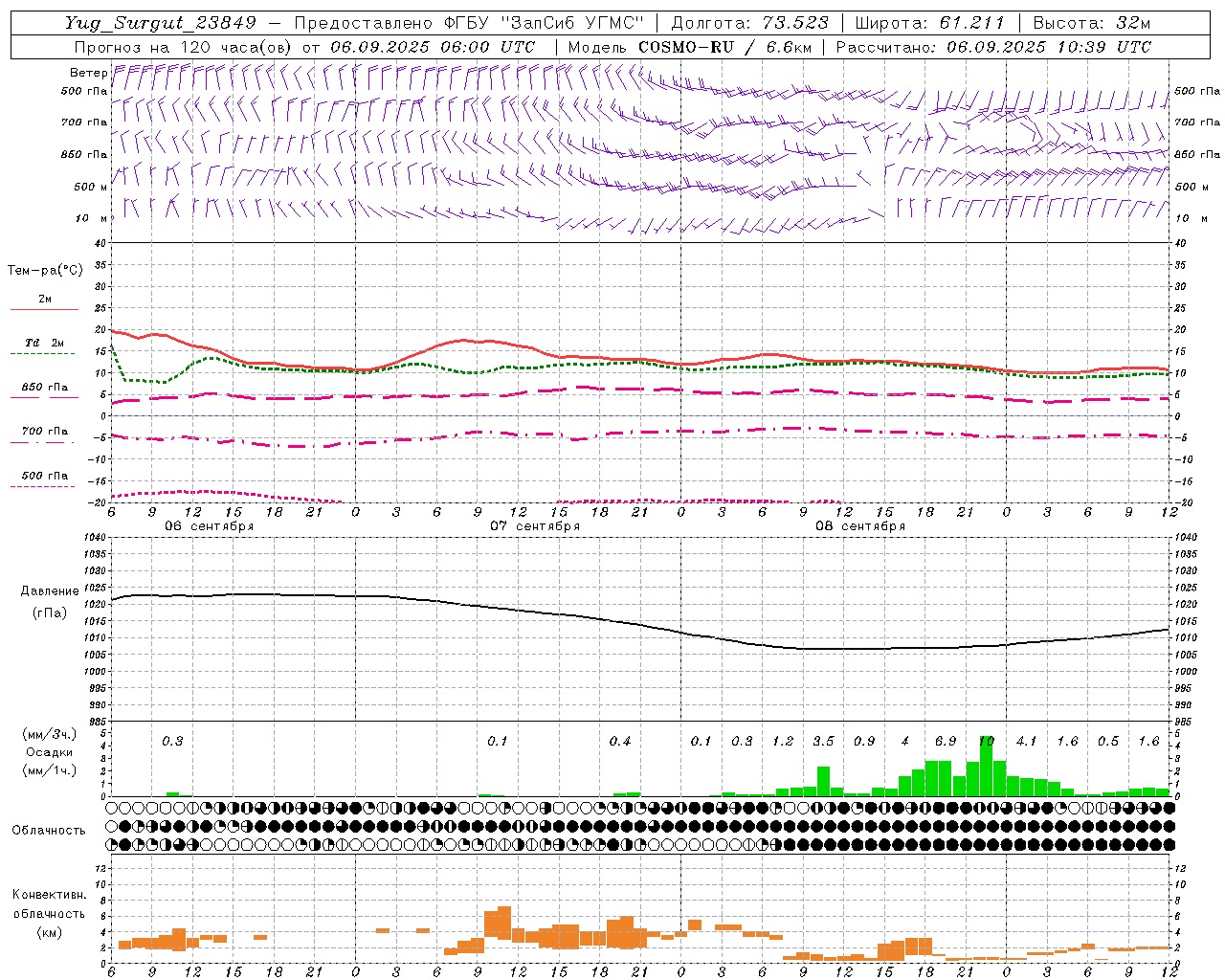Click the 4.1 precipitation amount
The height and width of the screenshot is (980, 1225).
point(1027,741)
